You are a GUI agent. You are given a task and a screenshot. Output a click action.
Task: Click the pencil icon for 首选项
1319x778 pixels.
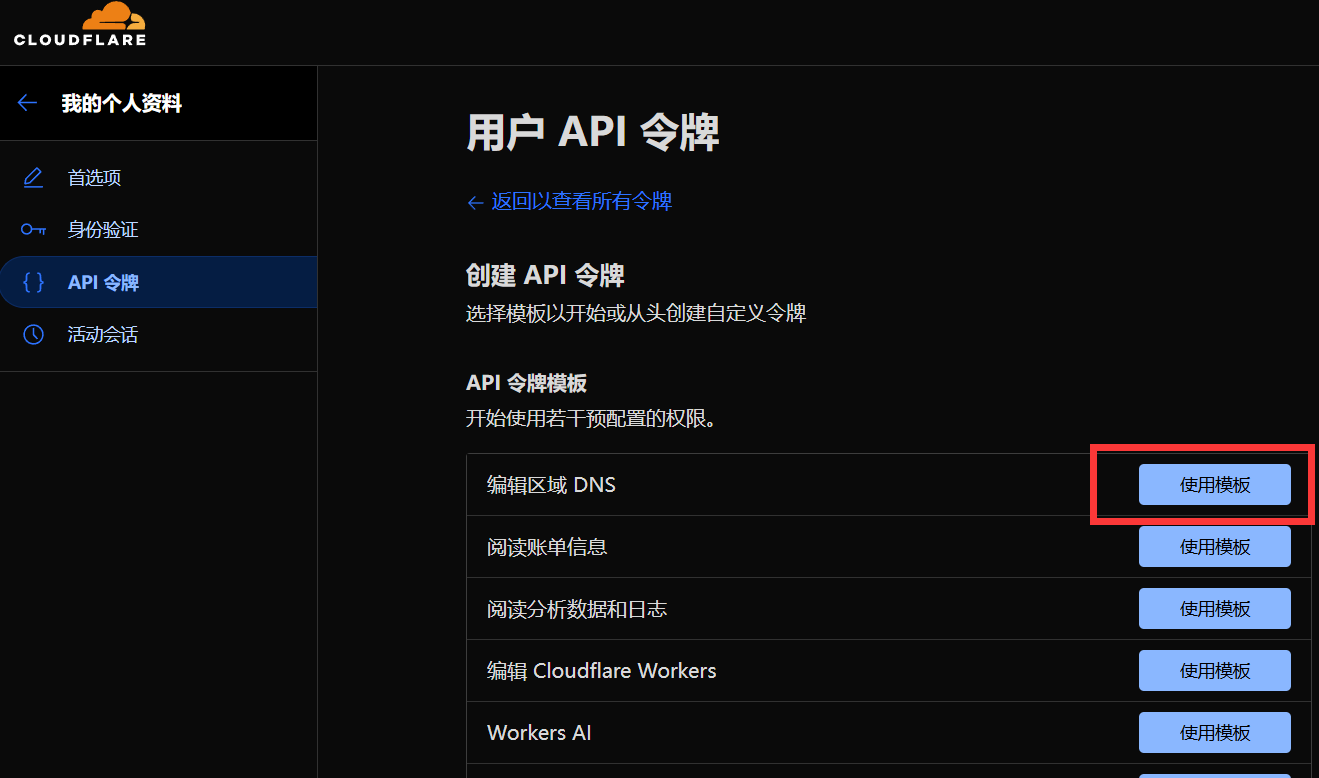(33, 178)
